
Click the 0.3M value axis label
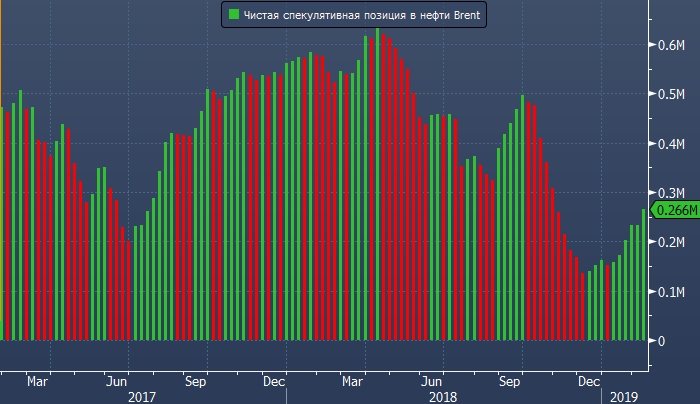click(671, 192)
